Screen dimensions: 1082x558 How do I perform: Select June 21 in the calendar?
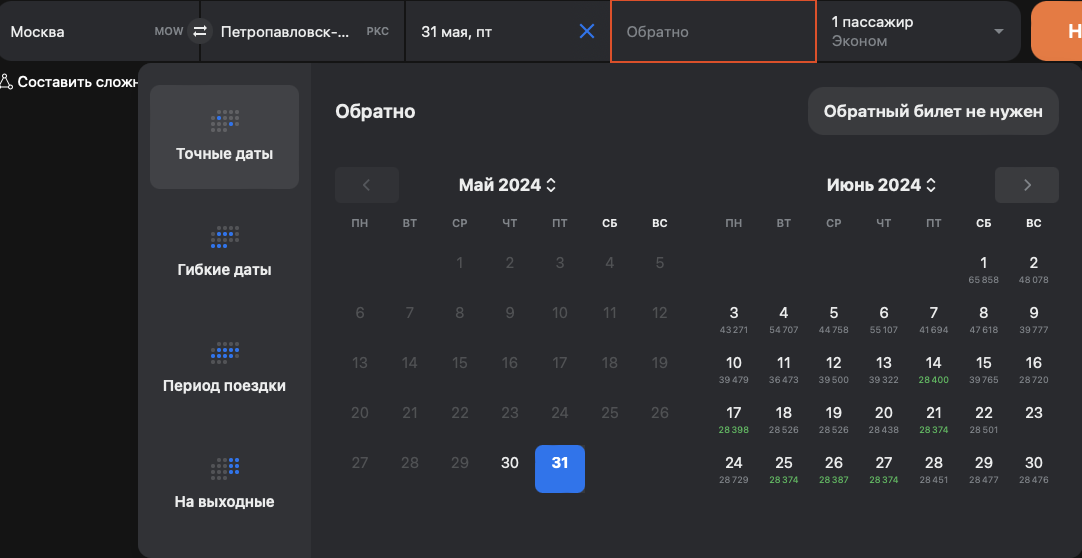point(934,419)
